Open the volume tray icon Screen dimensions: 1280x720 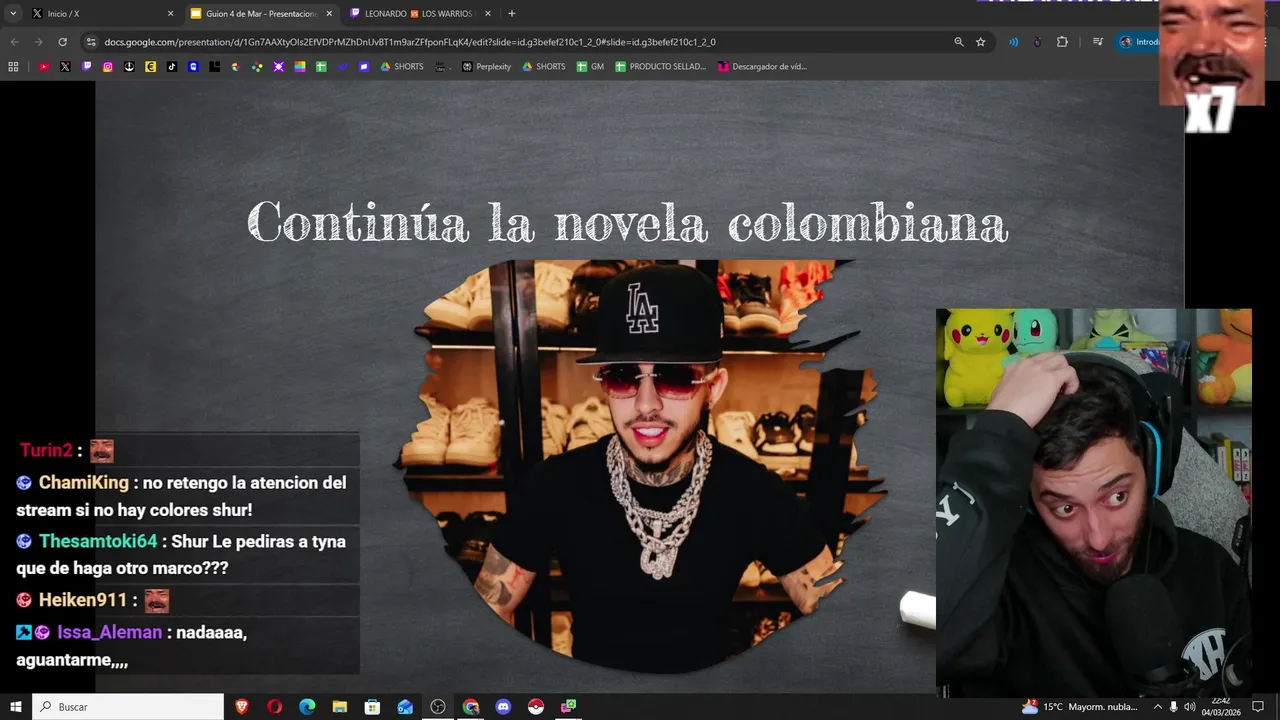[1192, 707]
